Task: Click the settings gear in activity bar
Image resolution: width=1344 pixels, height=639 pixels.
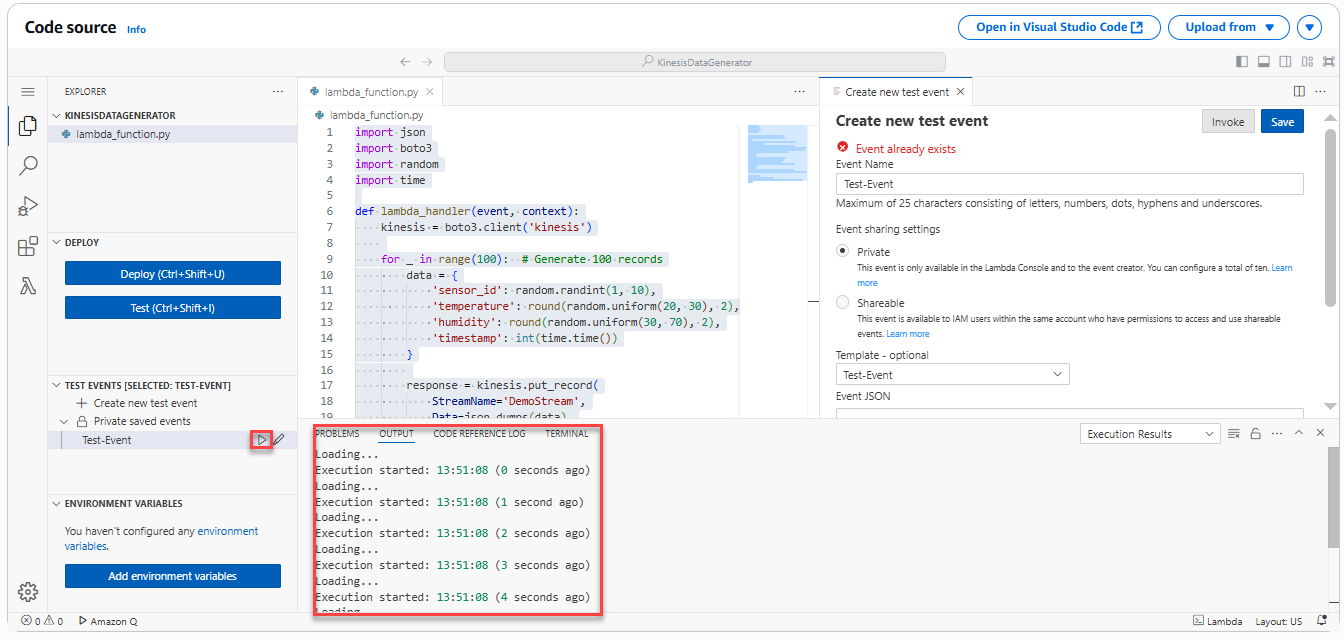Action: pyautogui.click(x=28, y=591)
